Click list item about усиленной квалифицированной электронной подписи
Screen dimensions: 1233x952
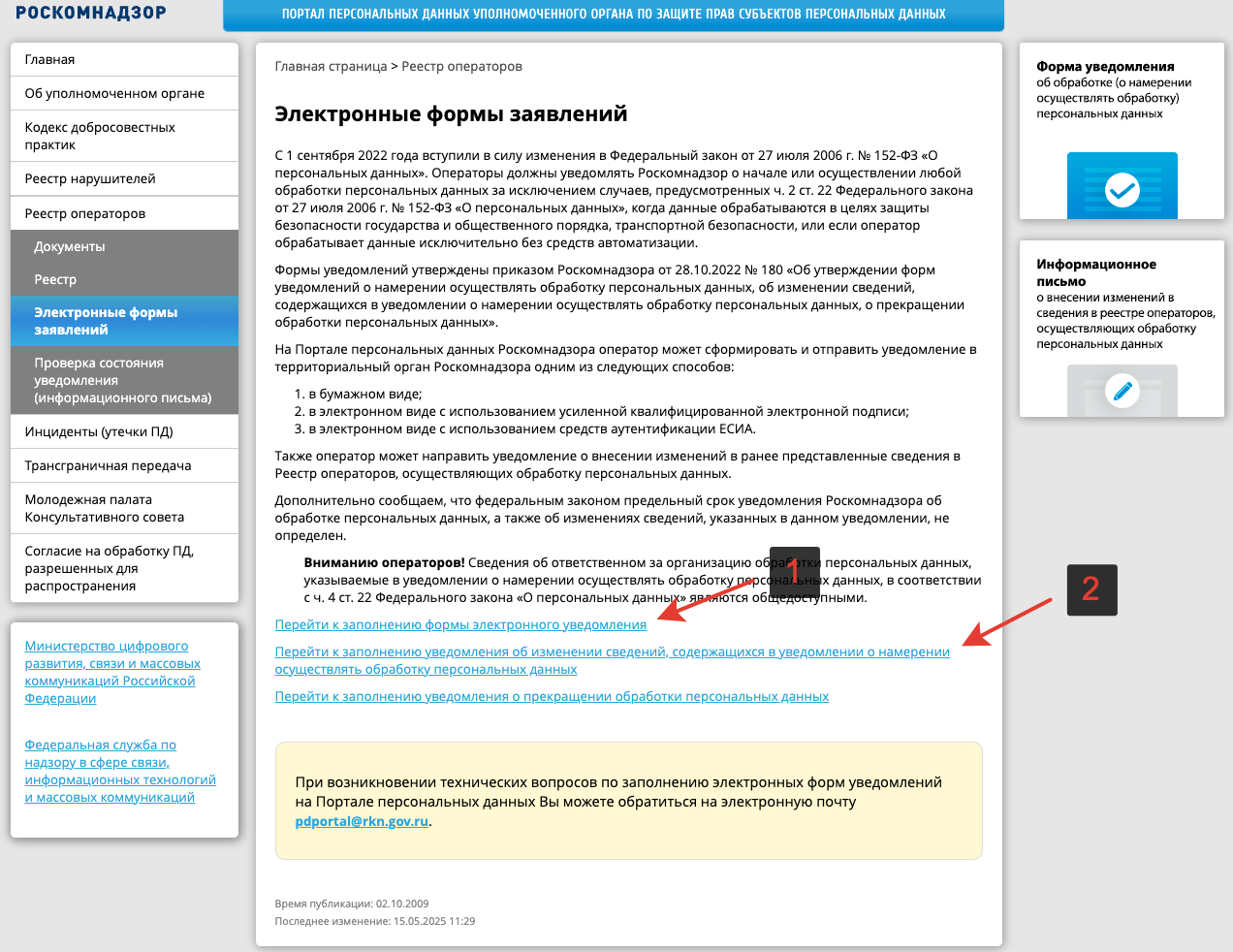pyautogui.click(x=601, y=411)
